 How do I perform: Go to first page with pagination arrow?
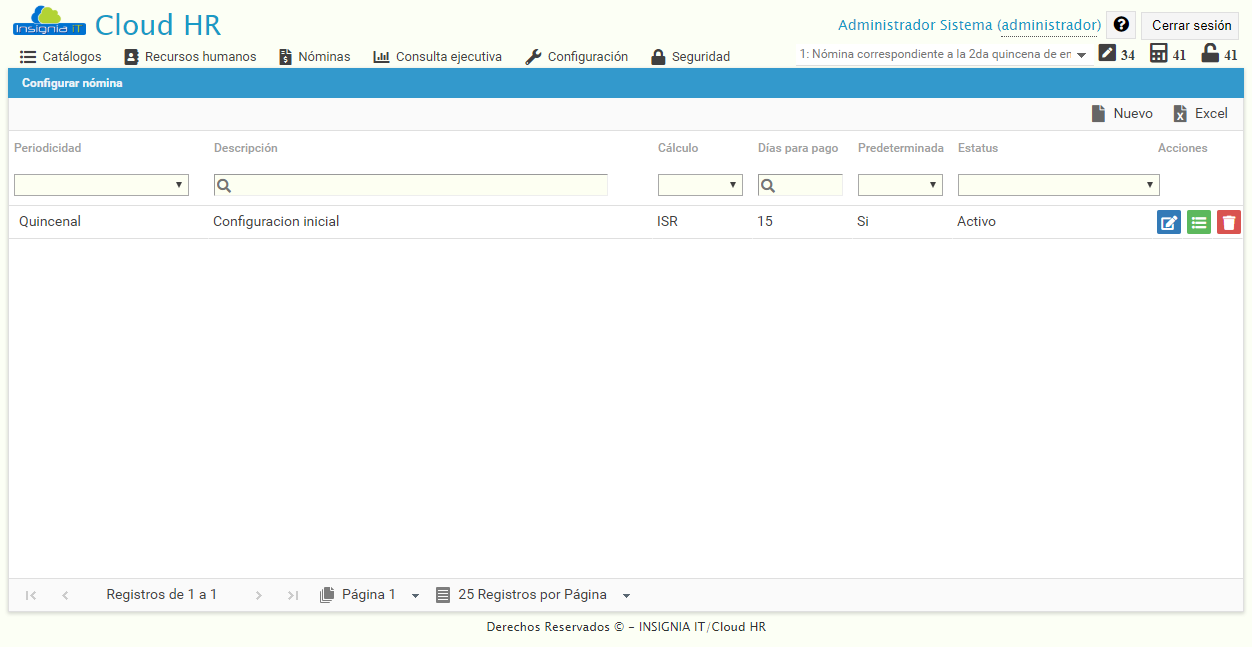[x=30, y=594]
